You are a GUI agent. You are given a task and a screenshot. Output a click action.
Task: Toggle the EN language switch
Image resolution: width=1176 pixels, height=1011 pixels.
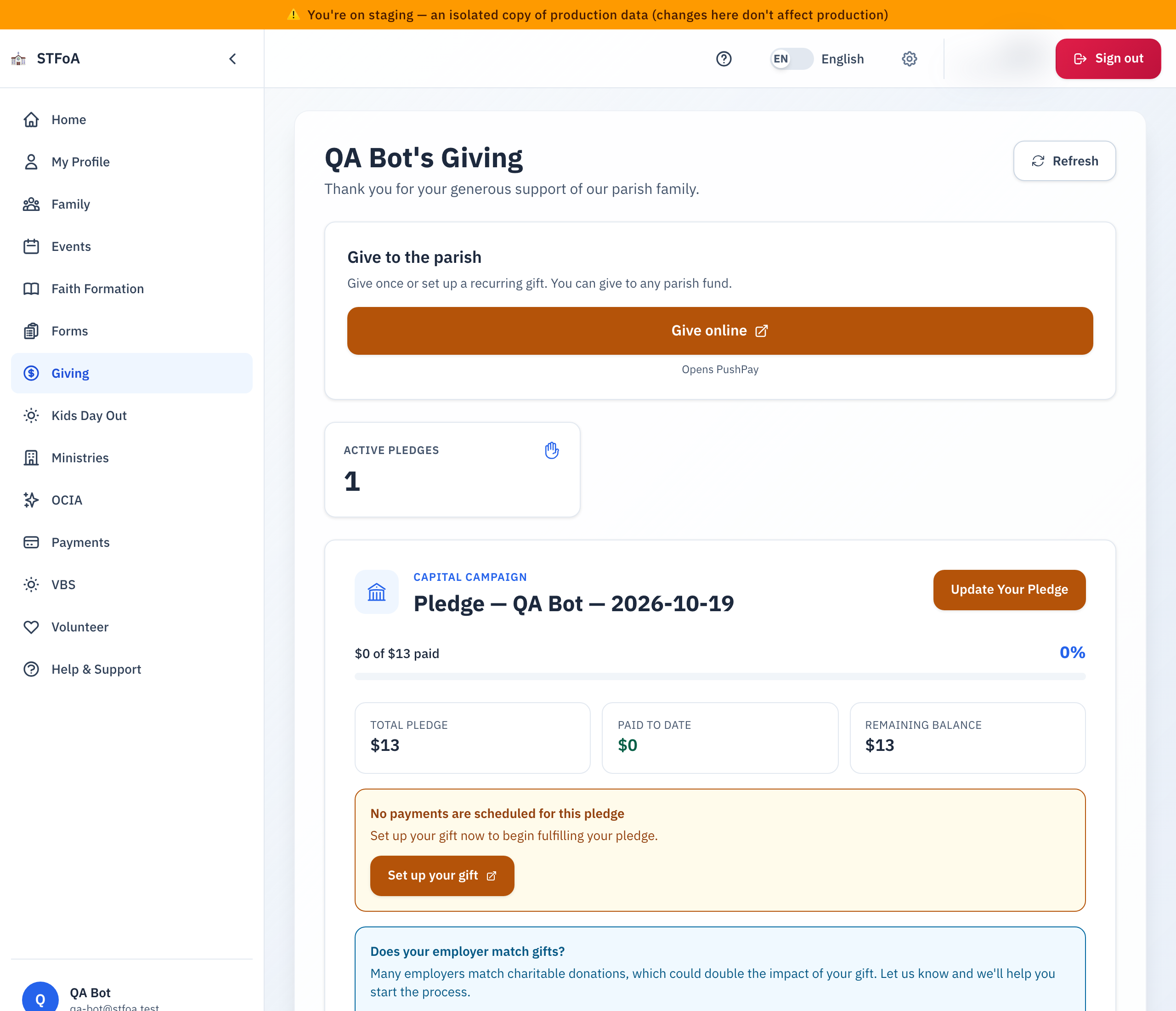pyautogui.click(x=791, y=58)
